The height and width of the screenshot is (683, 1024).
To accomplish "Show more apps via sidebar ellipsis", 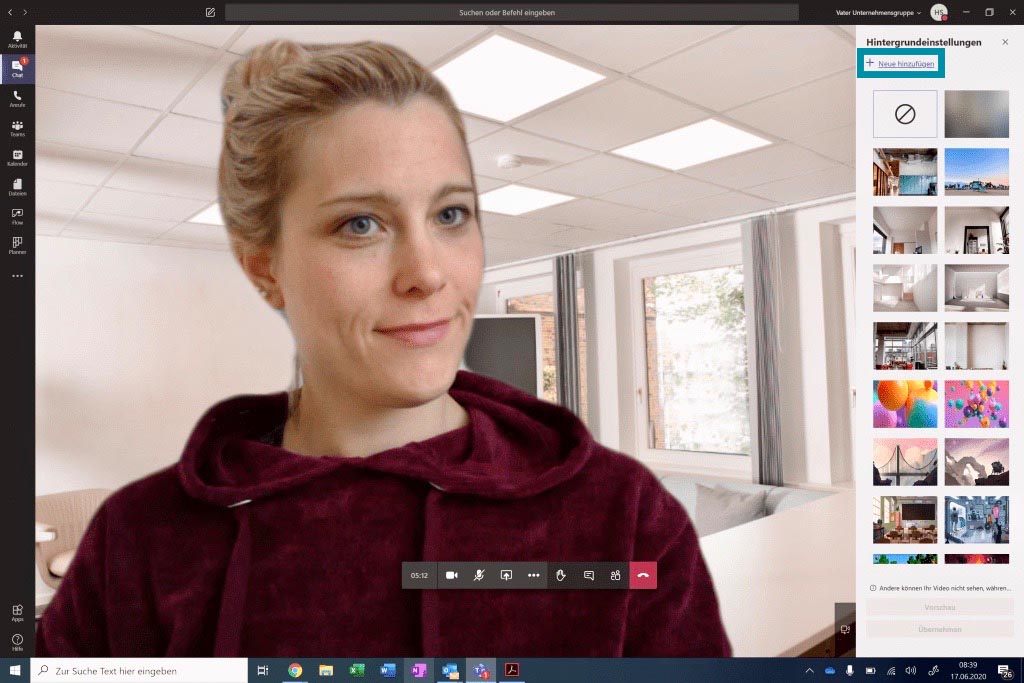I will tap(17, 276).
